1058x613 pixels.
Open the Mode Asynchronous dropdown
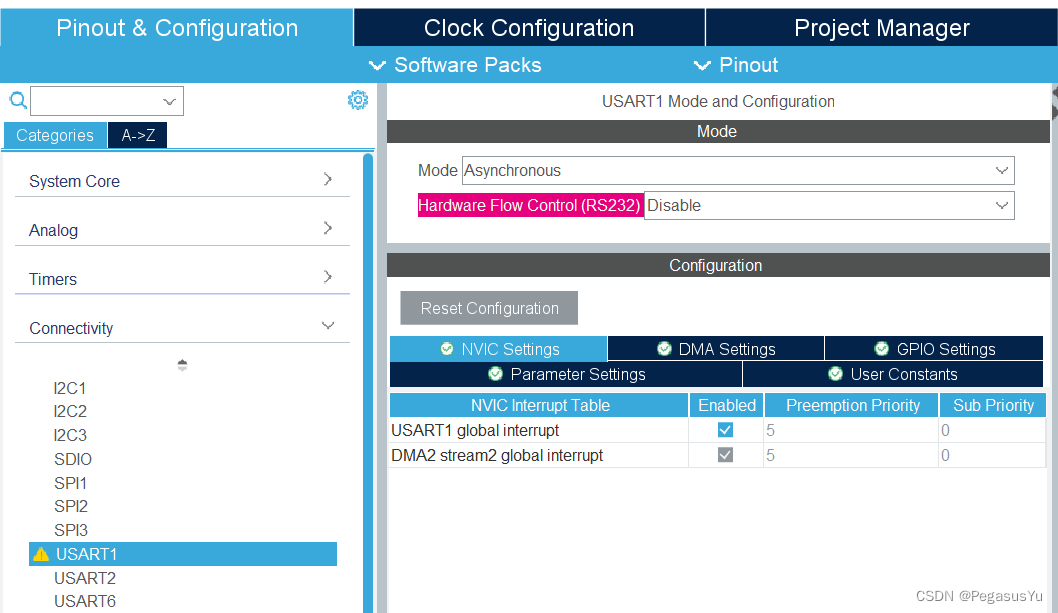(x=738, y=171)
